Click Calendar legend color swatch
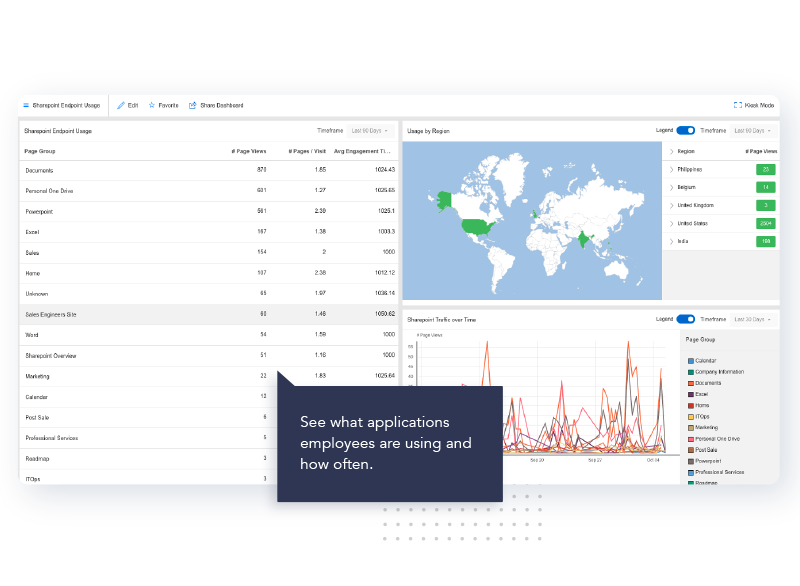 (x=691, y=361)
